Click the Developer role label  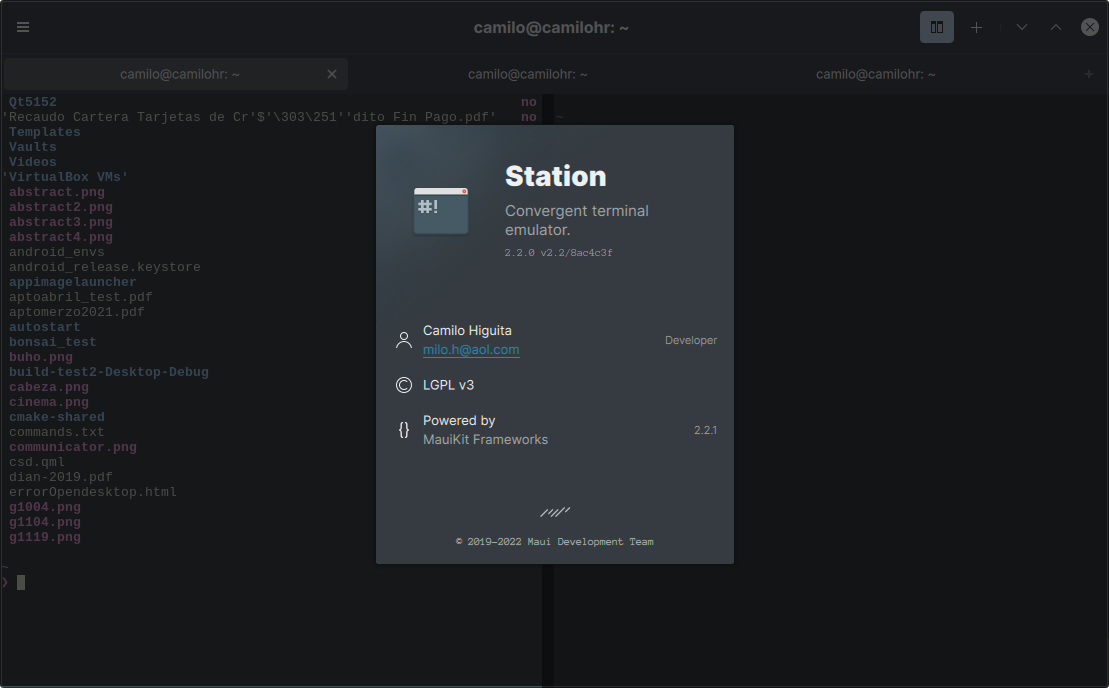click(x=691, y=340)
